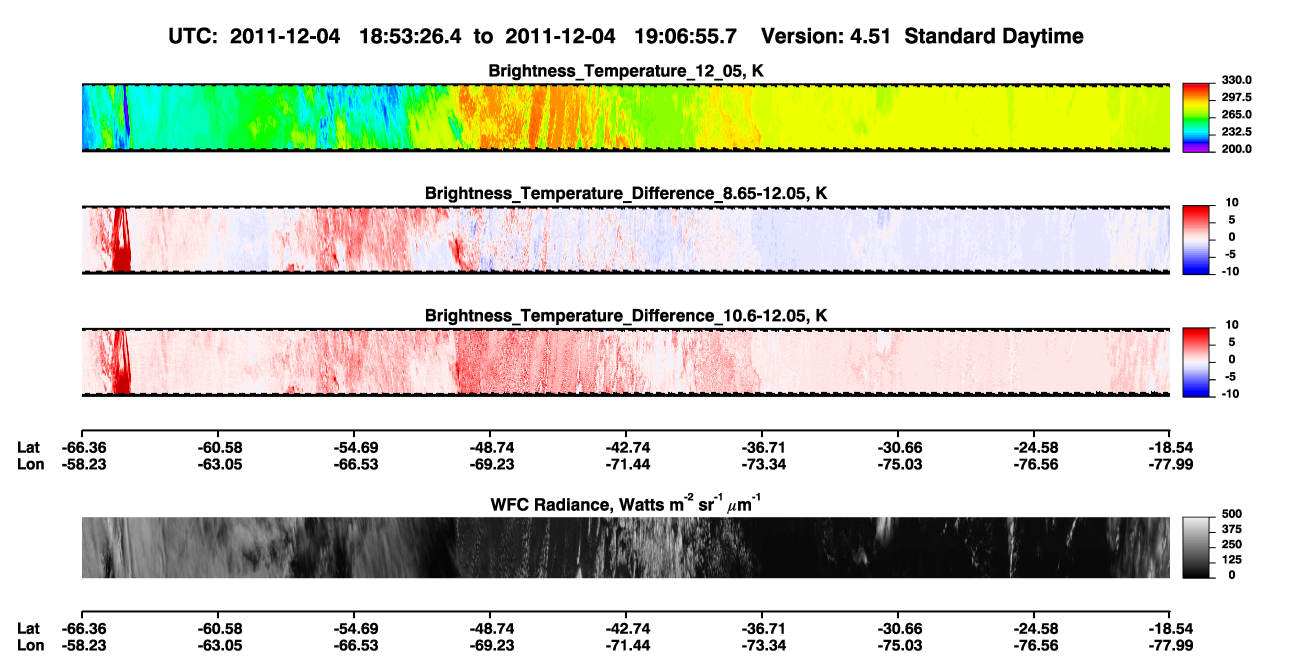Image resolution: width=1300 pixels, height=667 pixels.
Task: Click latitude -24.58 on the bottom axis
Action: pyautogui.click(x=1034, y=628)
